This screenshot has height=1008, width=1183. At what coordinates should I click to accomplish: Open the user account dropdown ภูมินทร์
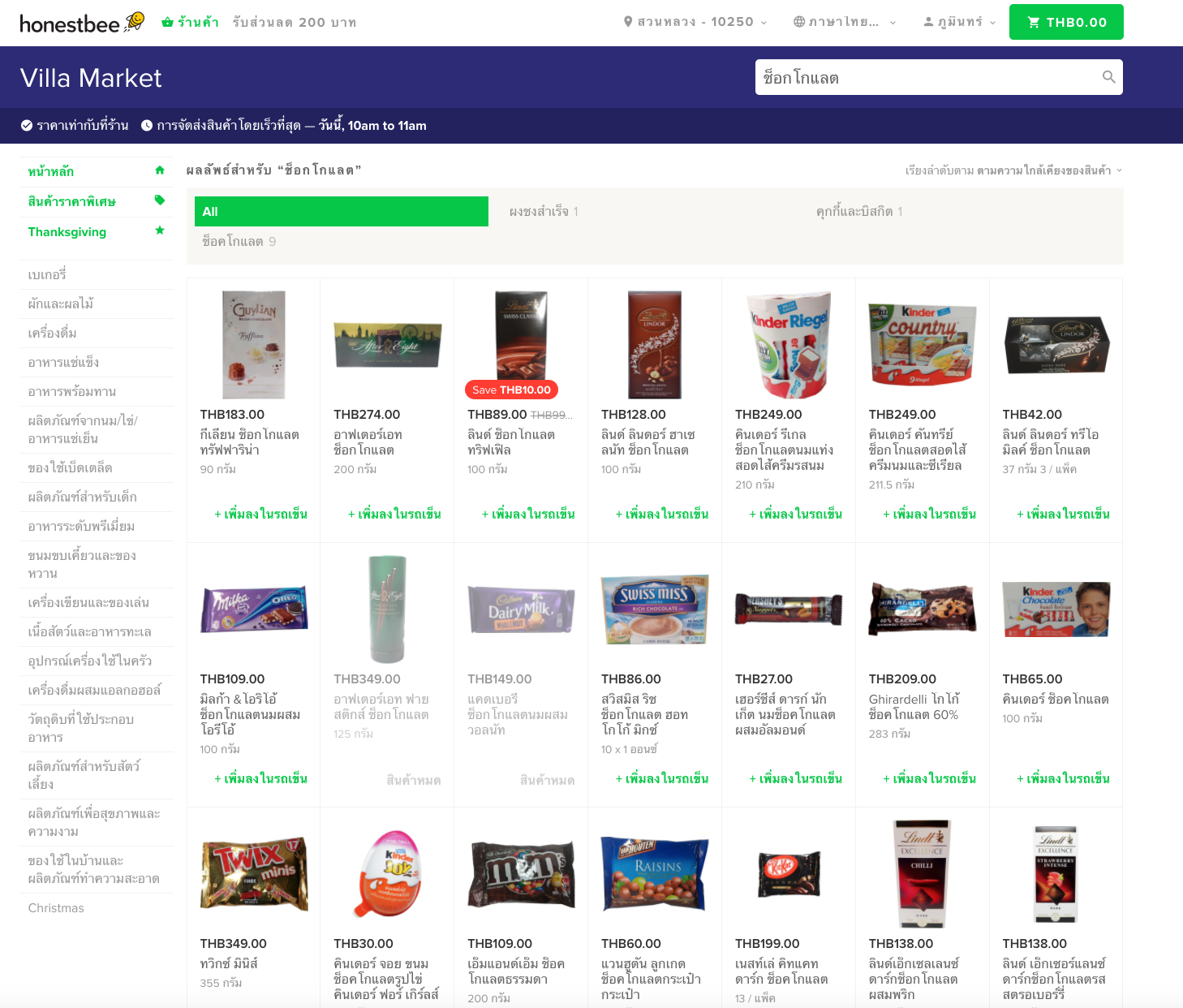point(959,22)
